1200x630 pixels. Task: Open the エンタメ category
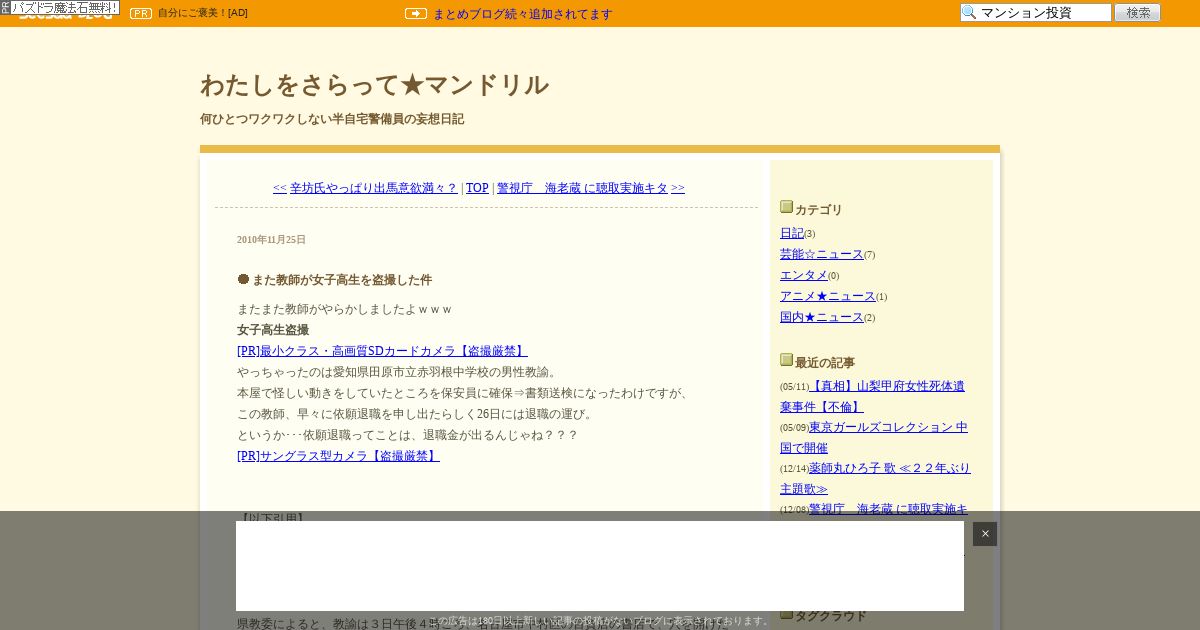tap(804, 275)
